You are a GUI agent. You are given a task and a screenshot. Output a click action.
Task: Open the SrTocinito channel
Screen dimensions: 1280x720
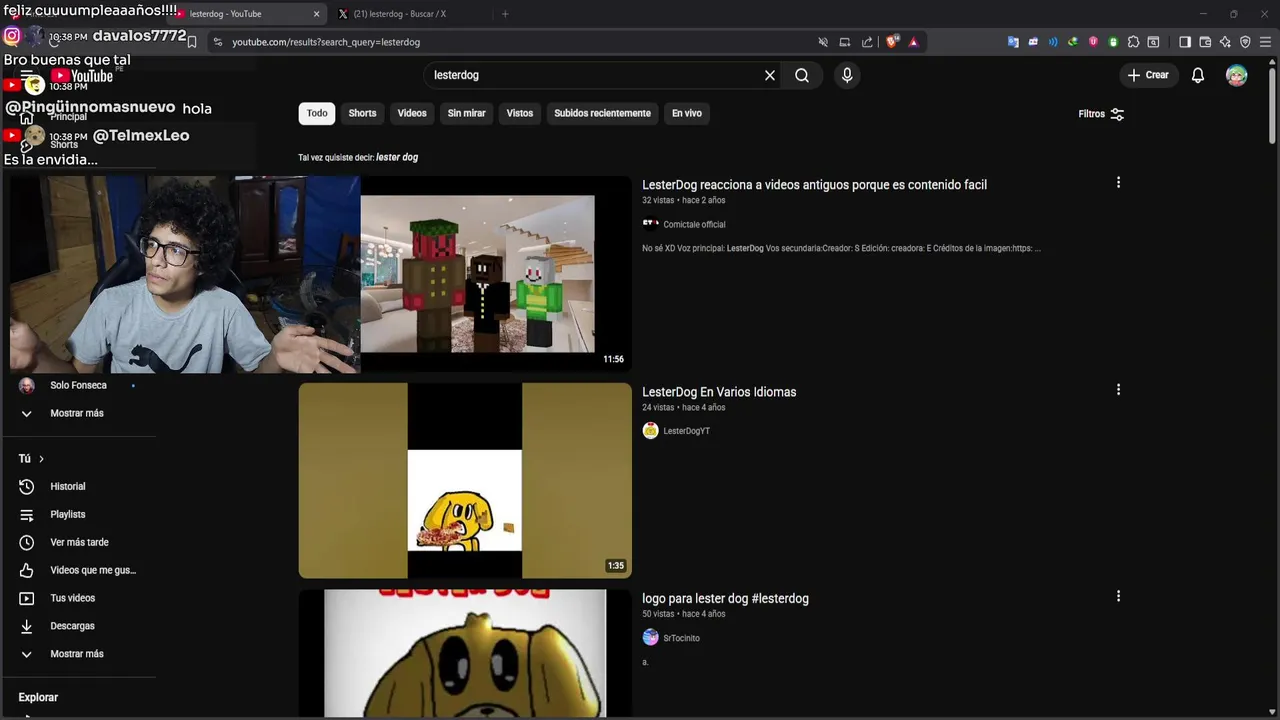tap(681, 638)
